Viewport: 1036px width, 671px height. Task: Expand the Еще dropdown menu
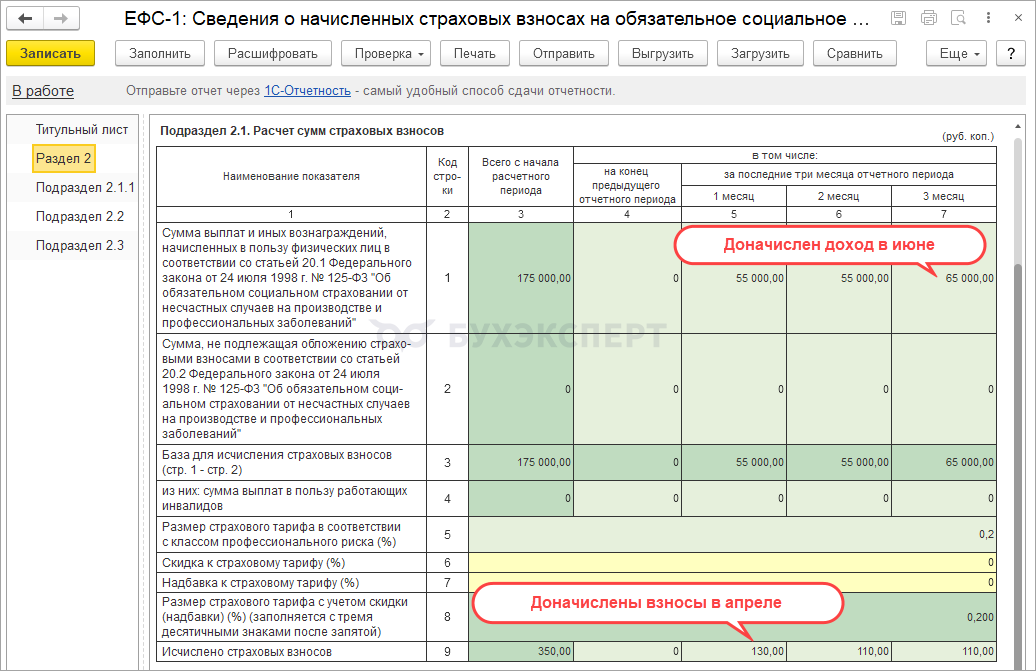(x=956, y=53)
